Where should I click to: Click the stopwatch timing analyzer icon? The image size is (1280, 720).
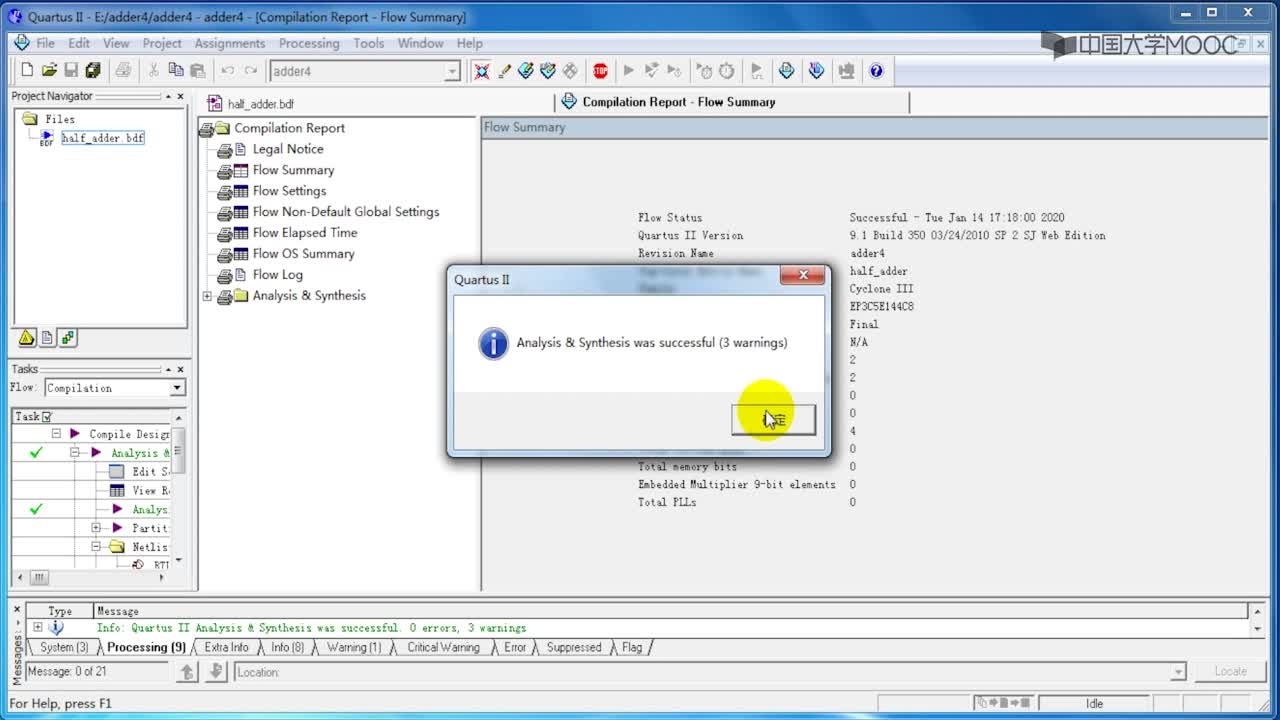[727, 70]
